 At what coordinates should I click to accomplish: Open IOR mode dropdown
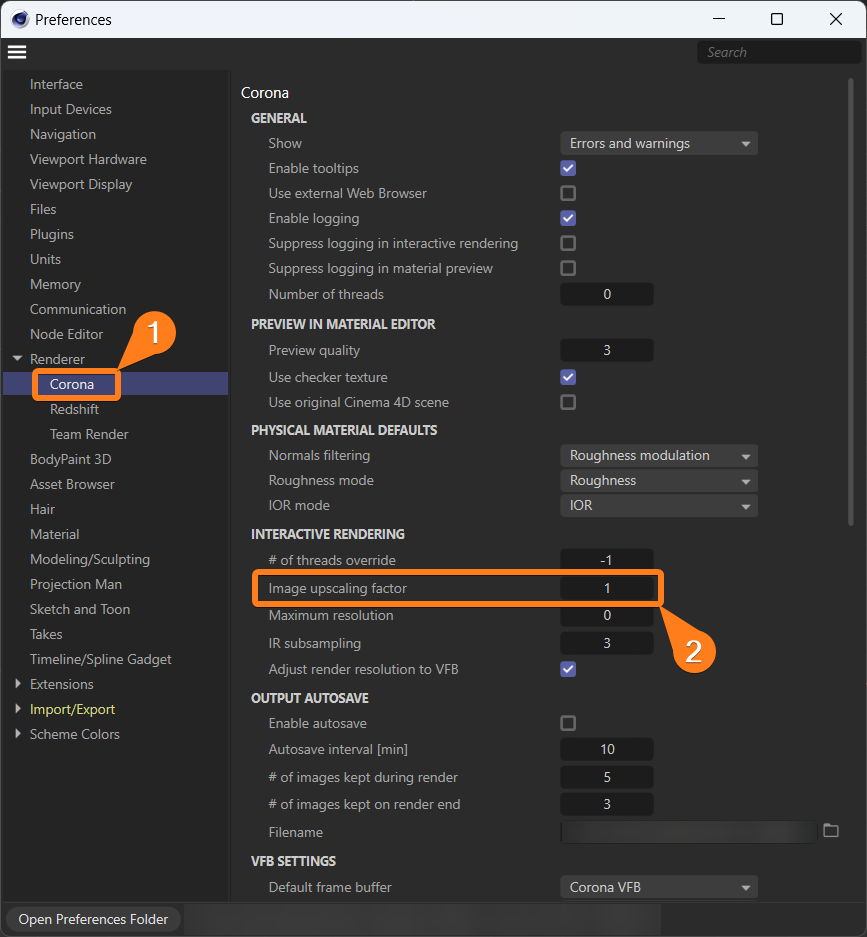658,506
